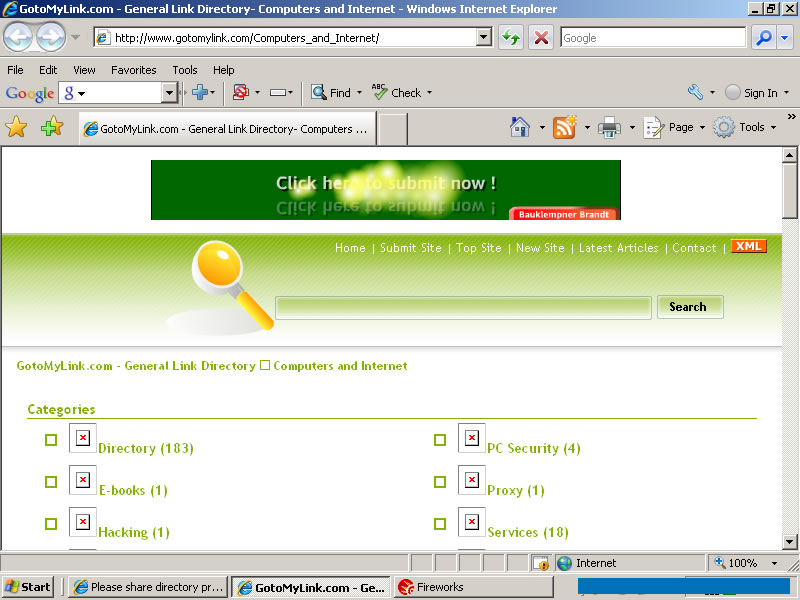
Task: Open the recent pages dropdown next to Forward
Action: (x=76, y=37)
